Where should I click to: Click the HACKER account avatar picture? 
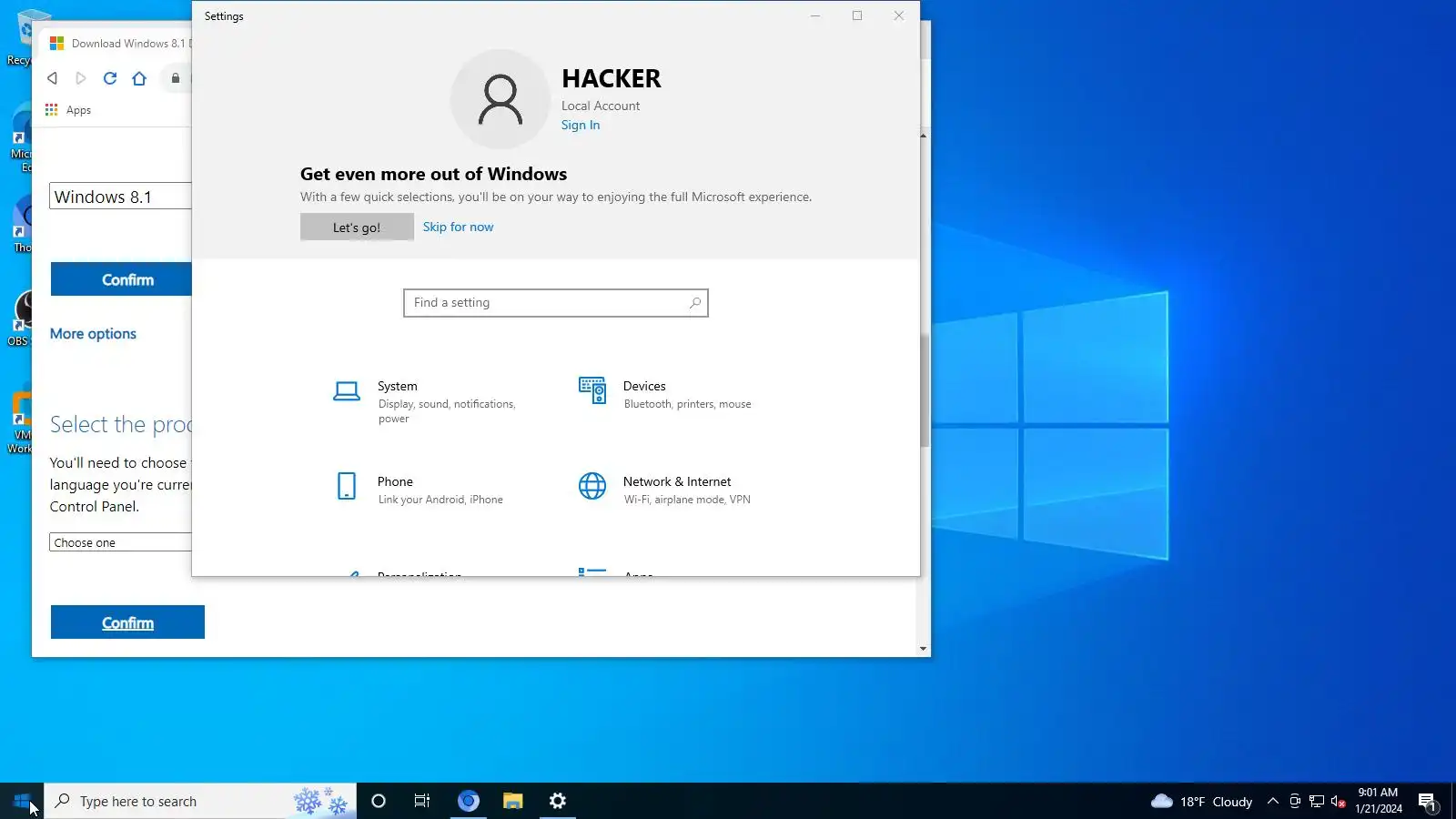(500, 99)
